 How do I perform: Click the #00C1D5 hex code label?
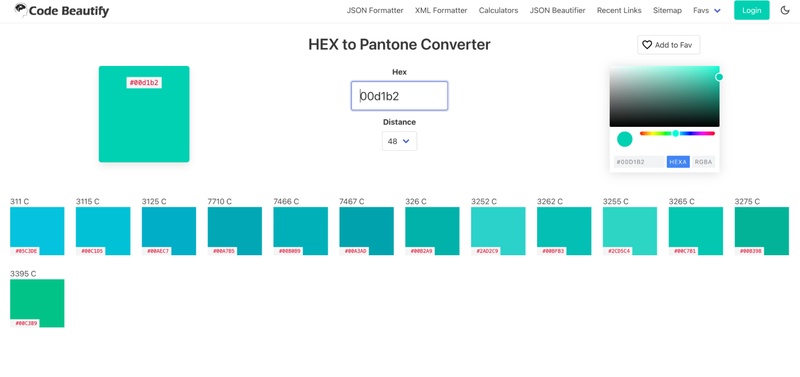click(x=91, y=251)
